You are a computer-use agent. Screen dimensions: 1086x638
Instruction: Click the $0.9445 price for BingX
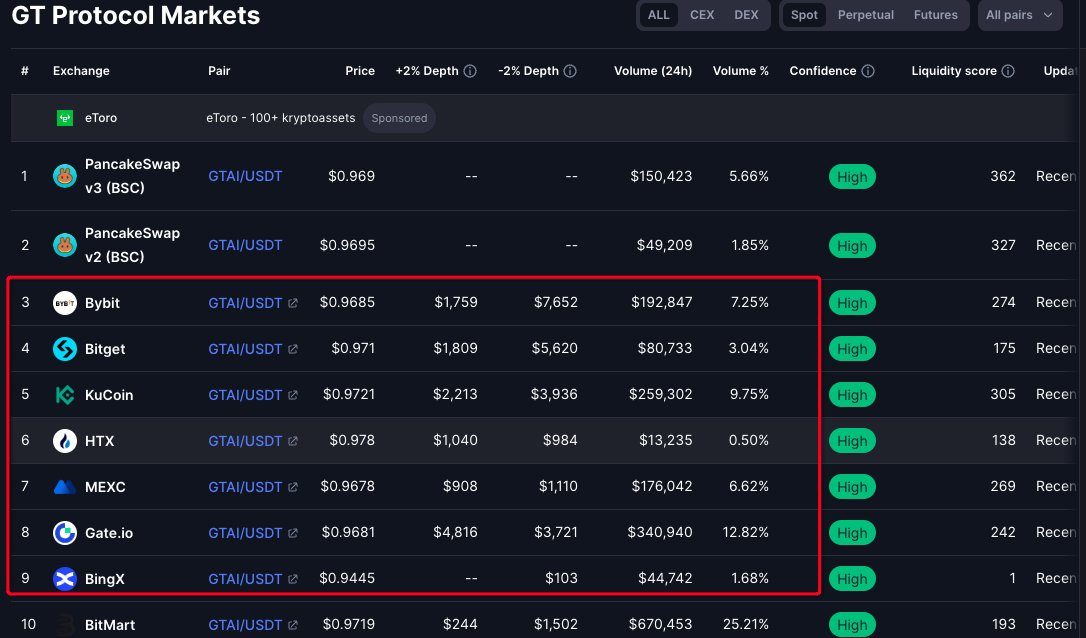pyautogui.click(x=347, y=578)
